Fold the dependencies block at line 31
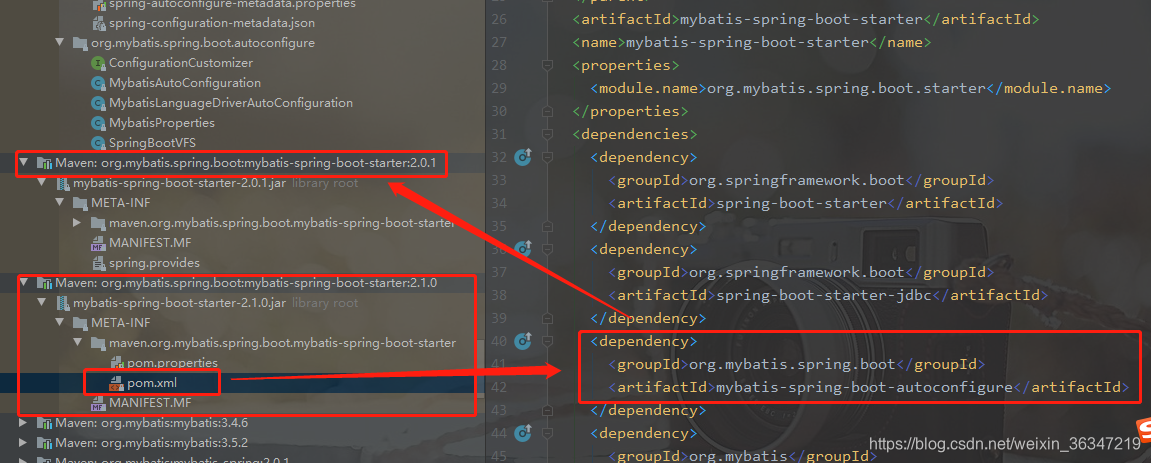 point(548,134)
